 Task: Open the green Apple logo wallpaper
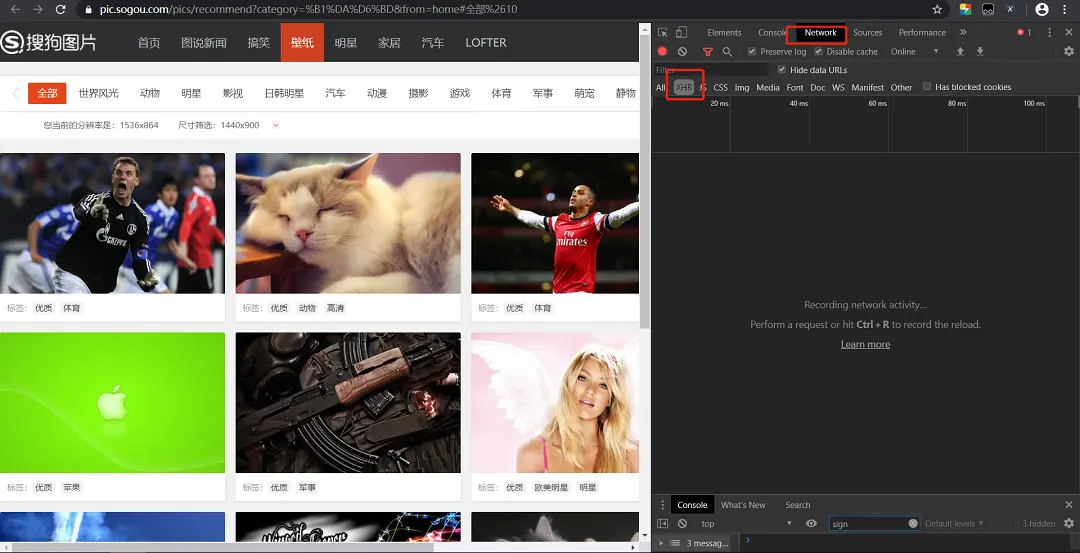[x=112, y=402]
